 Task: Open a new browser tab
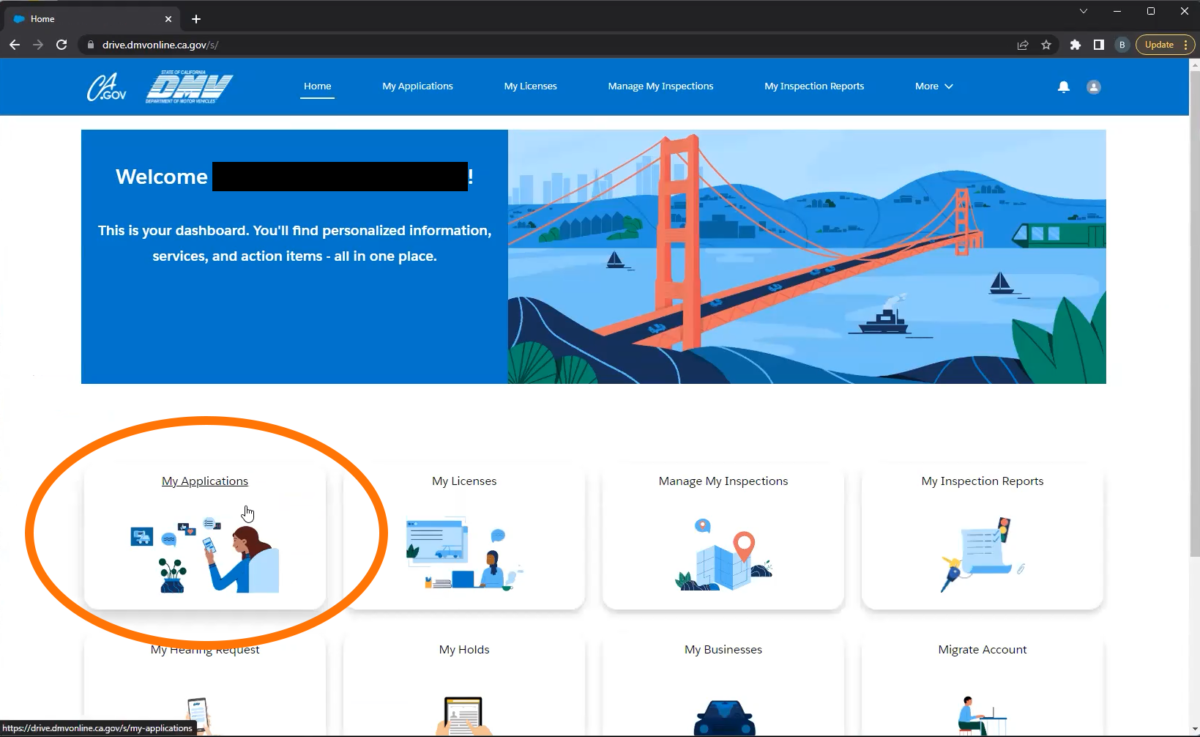coord(196,18)
